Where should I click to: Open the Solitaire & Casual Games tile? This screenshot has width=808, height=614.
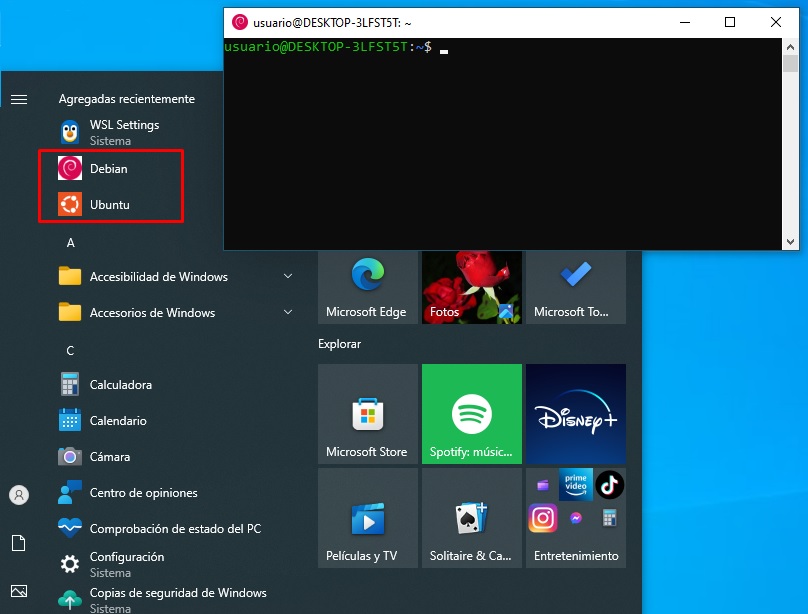[x=472, y=518]
